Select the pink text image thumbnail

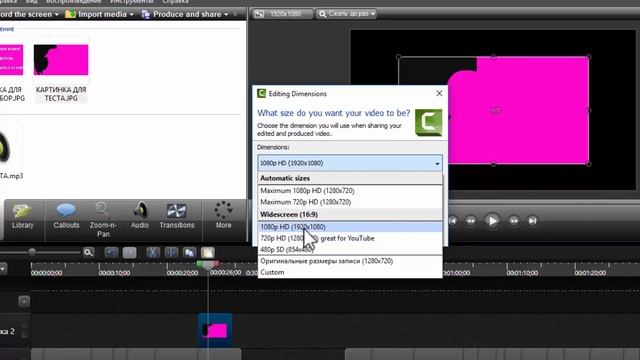(x=11, y=60)
